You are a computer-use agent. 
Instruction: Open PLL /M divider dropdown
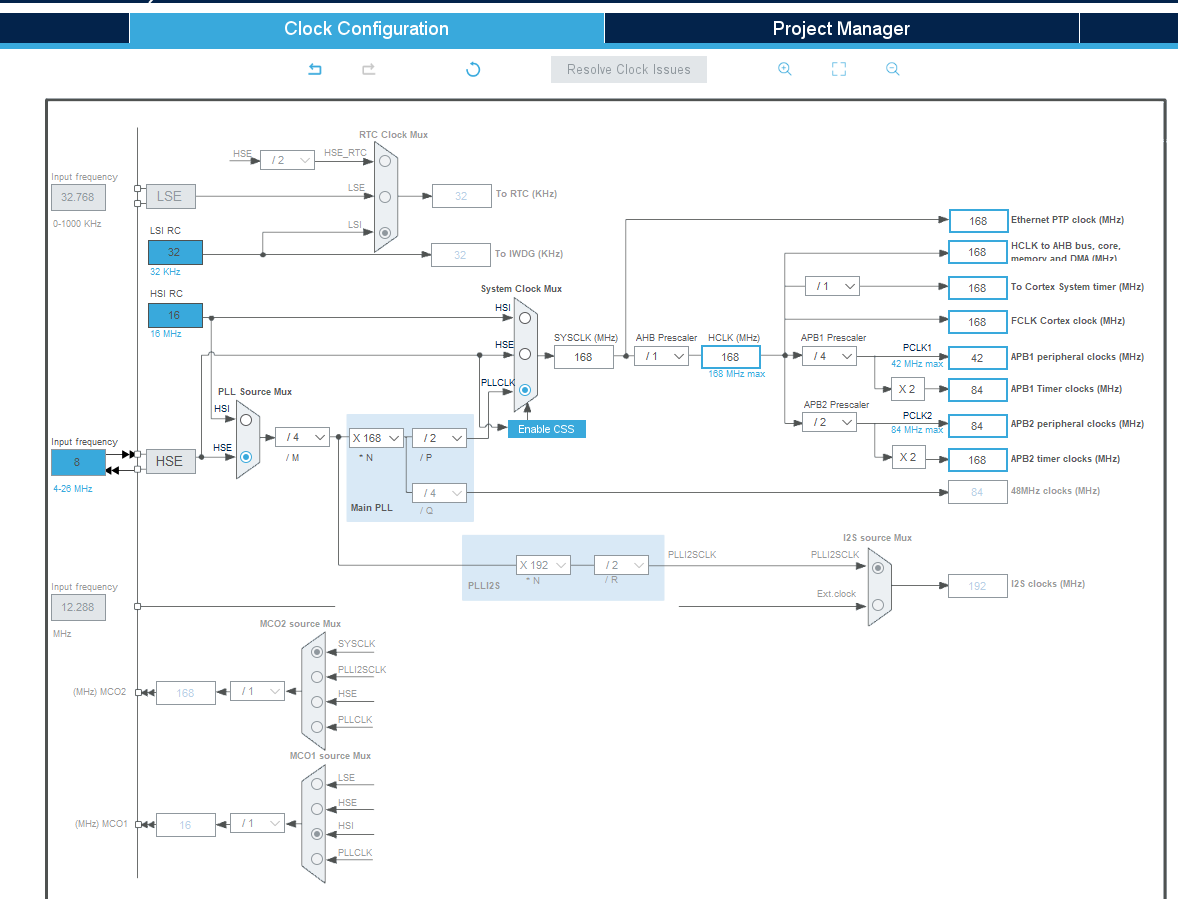tap(302, 437)
